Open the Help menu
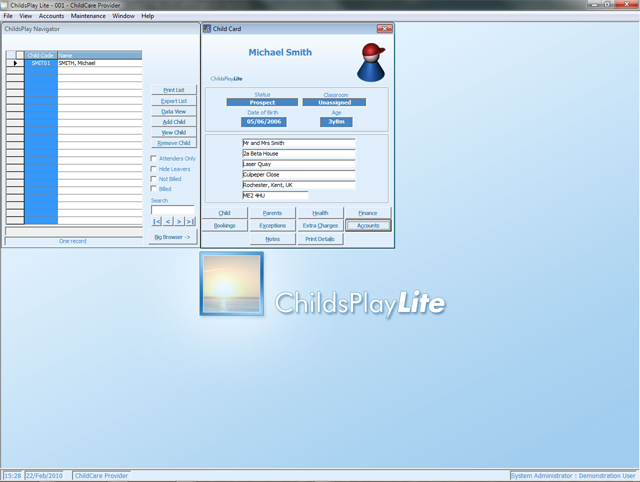 [148, 16]
